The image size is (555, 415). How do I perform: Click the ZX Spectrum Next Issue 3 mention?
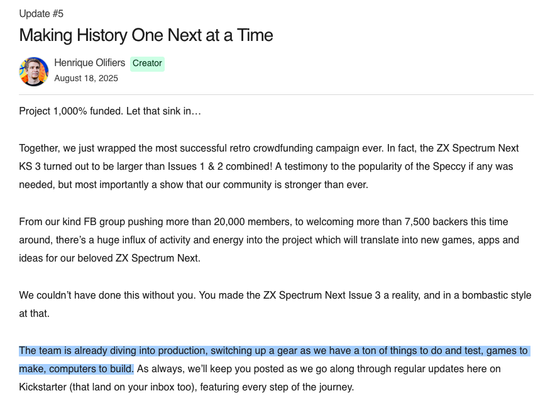pos(322,295)
